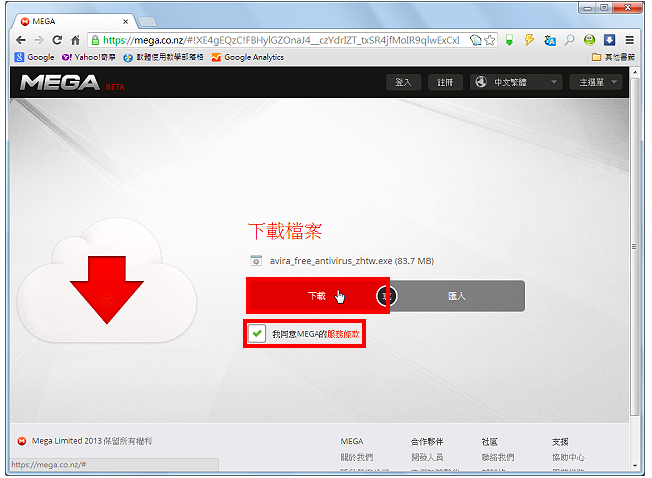Open the Google bookmark
This screenshot has height=478, width=652.
pos(35,57)
